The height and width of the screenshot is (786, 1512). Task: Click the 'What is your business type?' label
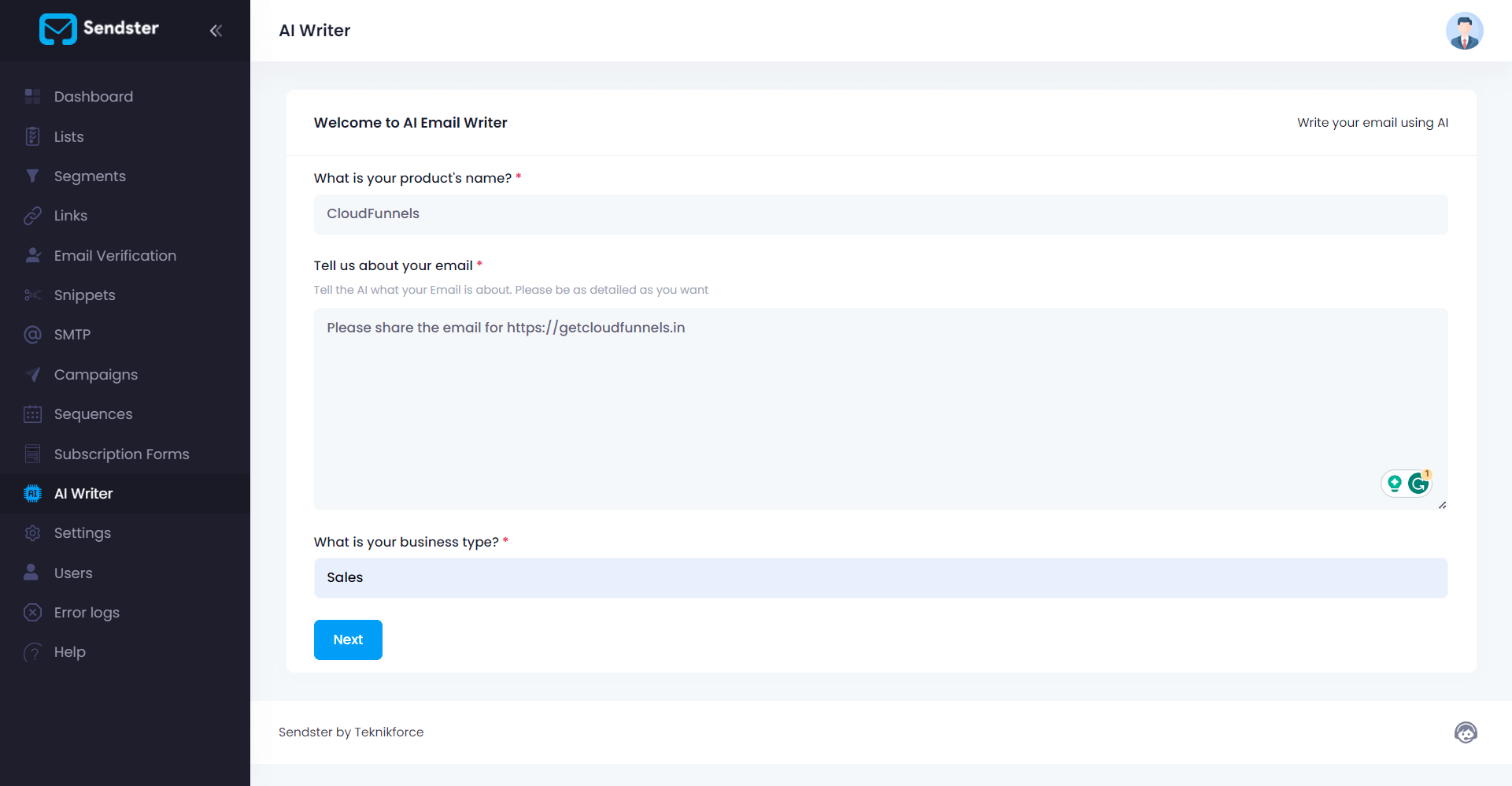406,542
